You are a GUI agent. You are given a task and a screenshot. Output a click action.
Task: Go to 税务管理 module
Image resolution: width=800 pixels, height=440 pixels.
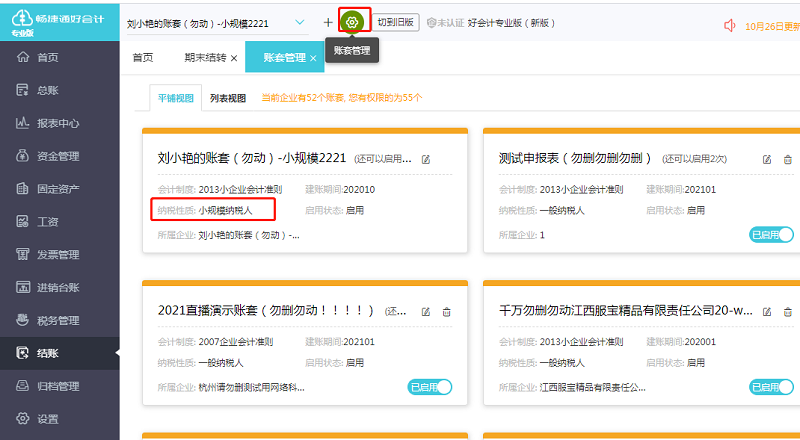[60, 321]
